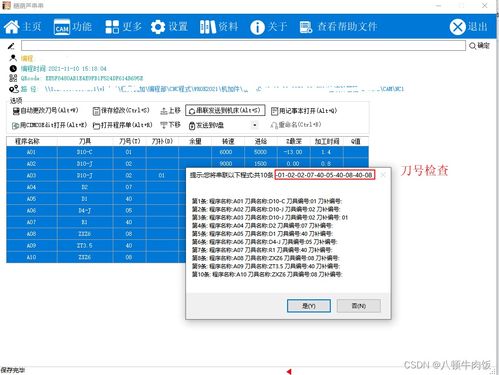
Task: Open the CAM 功能 menu
Action: click(x=62, y=27)
